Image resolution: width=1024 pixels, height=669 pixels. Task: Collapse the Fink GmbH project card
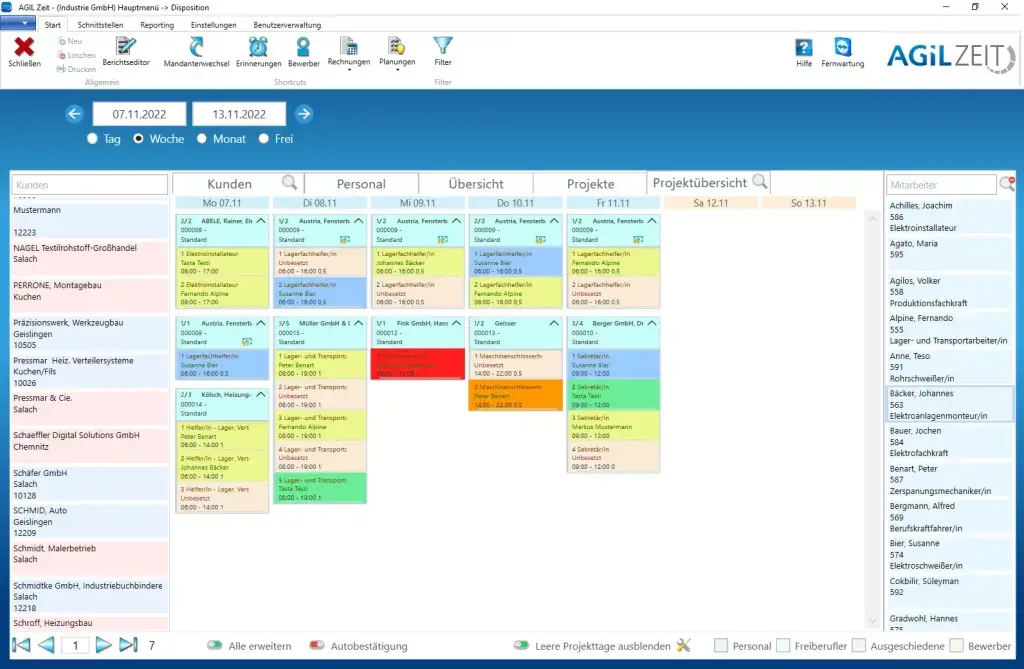pyautogui.click(x=456, y=323)
